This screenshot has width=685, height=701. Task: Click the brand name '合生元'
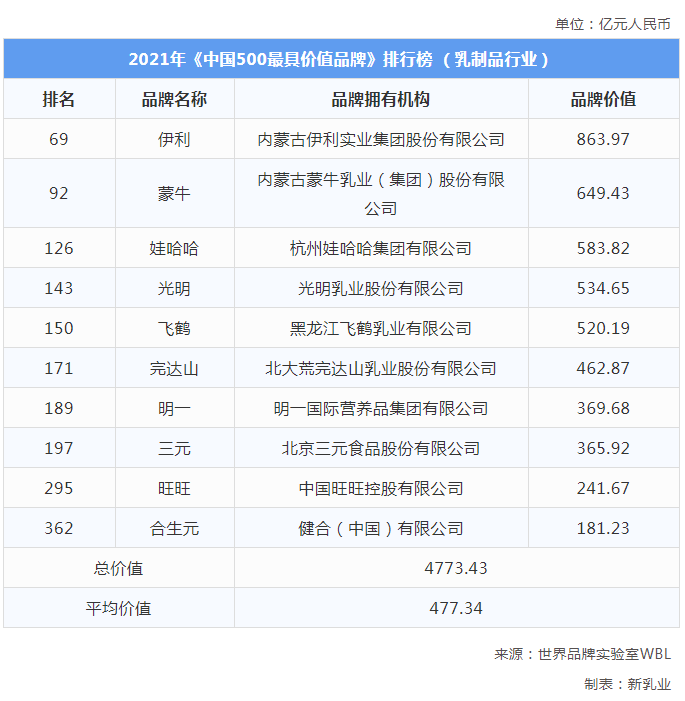coord(174,528)
